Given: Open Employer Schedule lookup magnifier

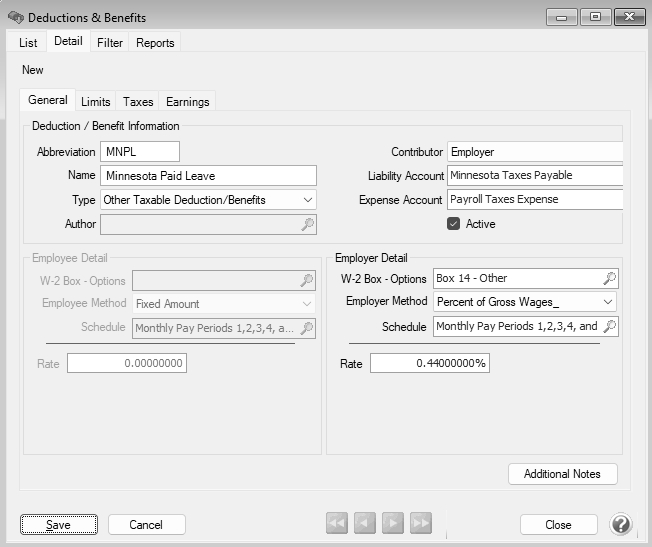Looking at the screenshot, I should pyautogui.click(x=610, y=327).
